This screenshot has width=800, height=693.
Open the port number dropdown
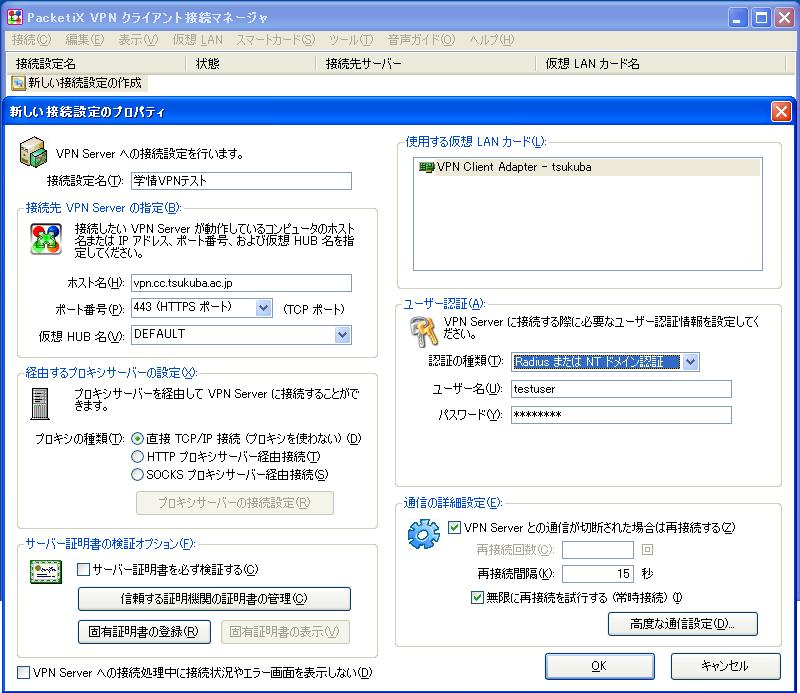263,308
